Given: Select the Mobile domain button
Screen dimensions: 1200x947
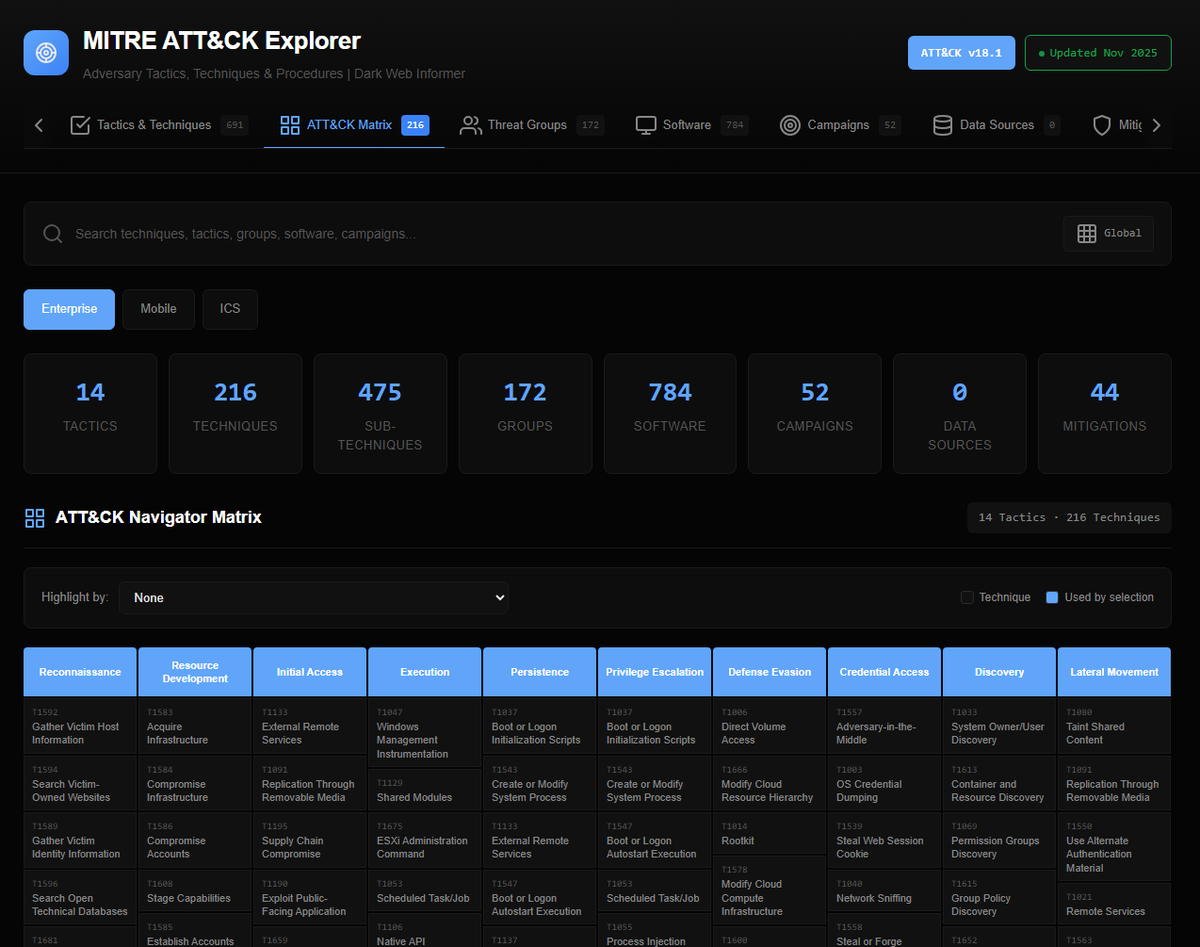Looking at the screenshot, I should click(x=158, y=309).
